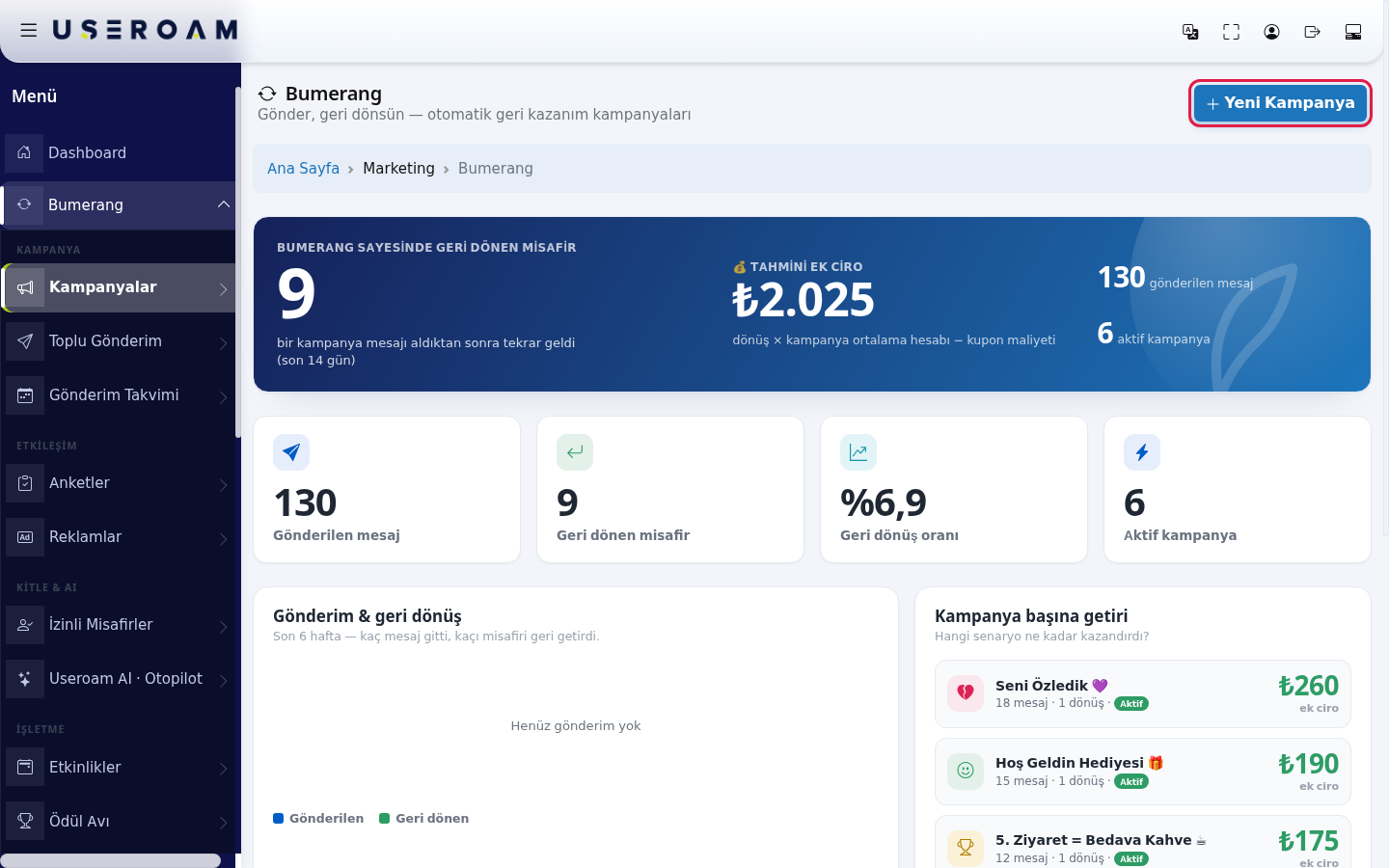The image size is (1389, 868).
Task: Open the Seni Özledik campaign card
Action: (1142, 693)
